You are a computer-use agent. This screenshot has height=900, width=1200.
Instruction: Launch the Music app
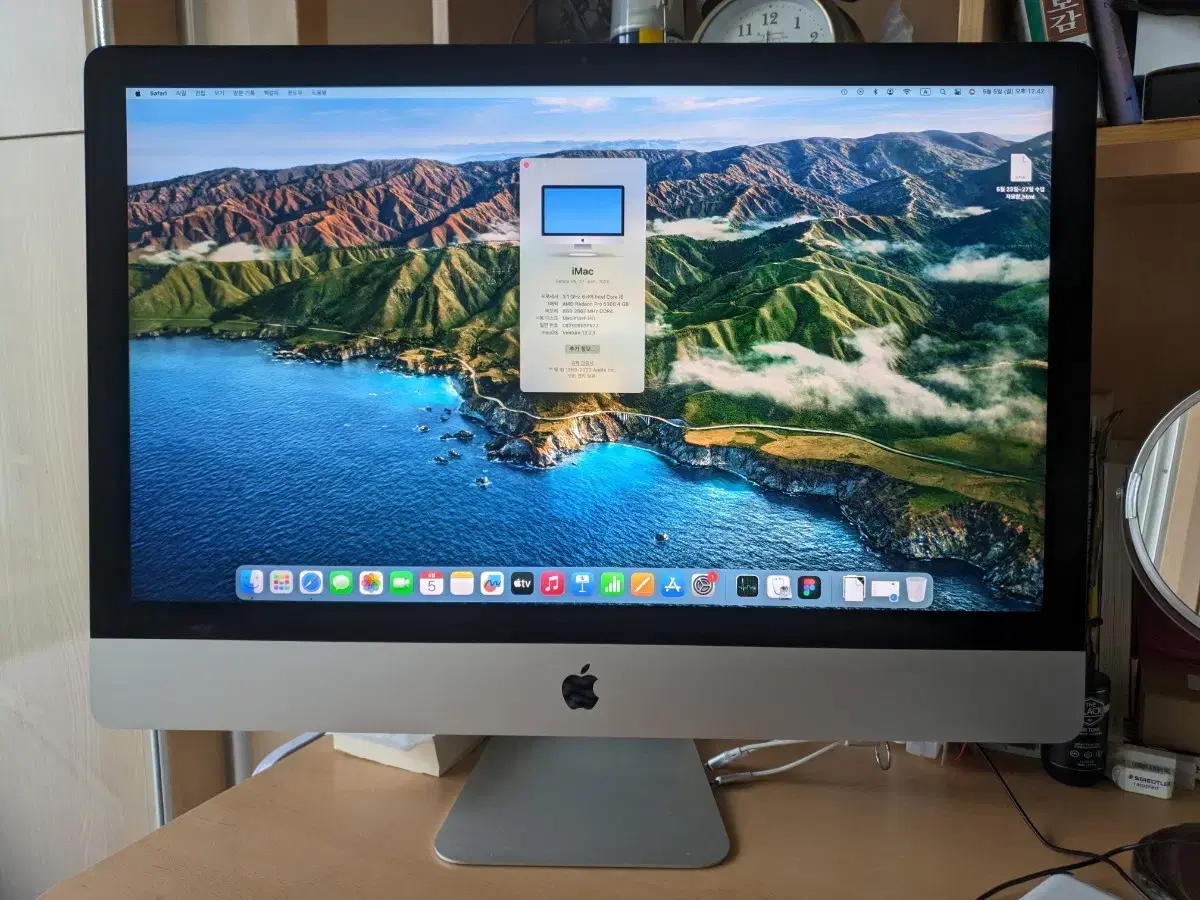click(552, 583)
